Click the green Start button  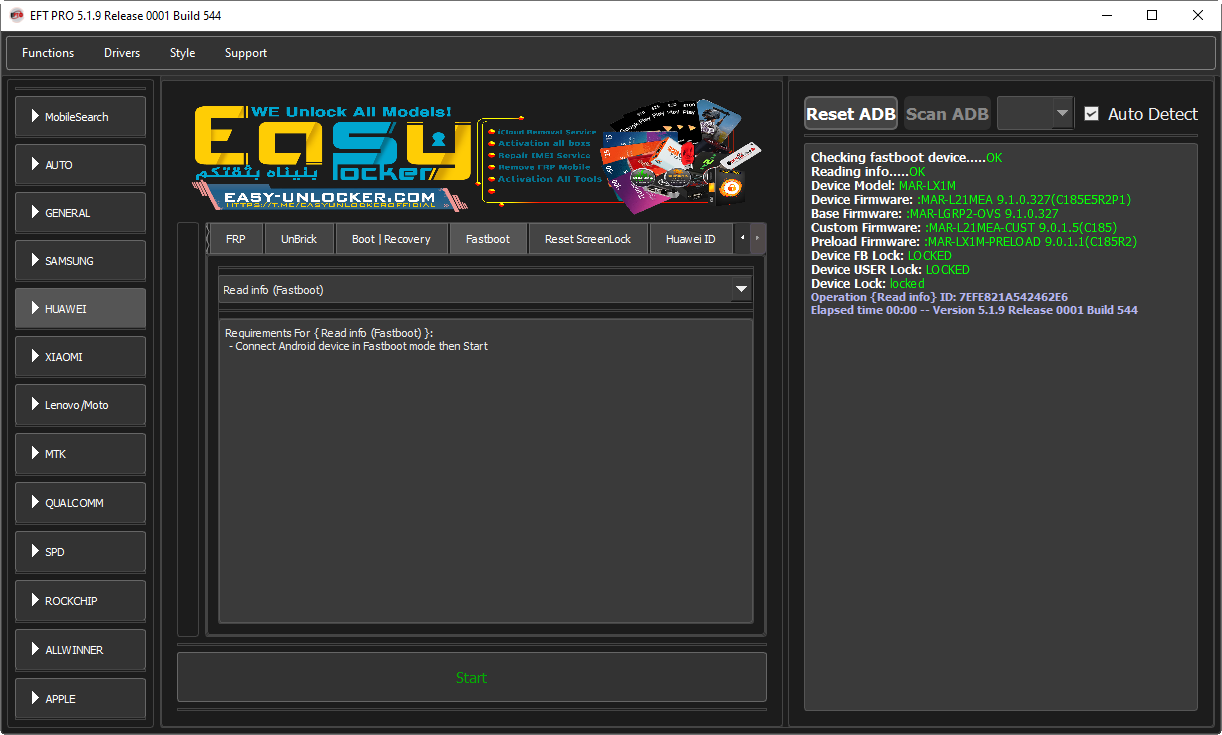click(471, 678)
